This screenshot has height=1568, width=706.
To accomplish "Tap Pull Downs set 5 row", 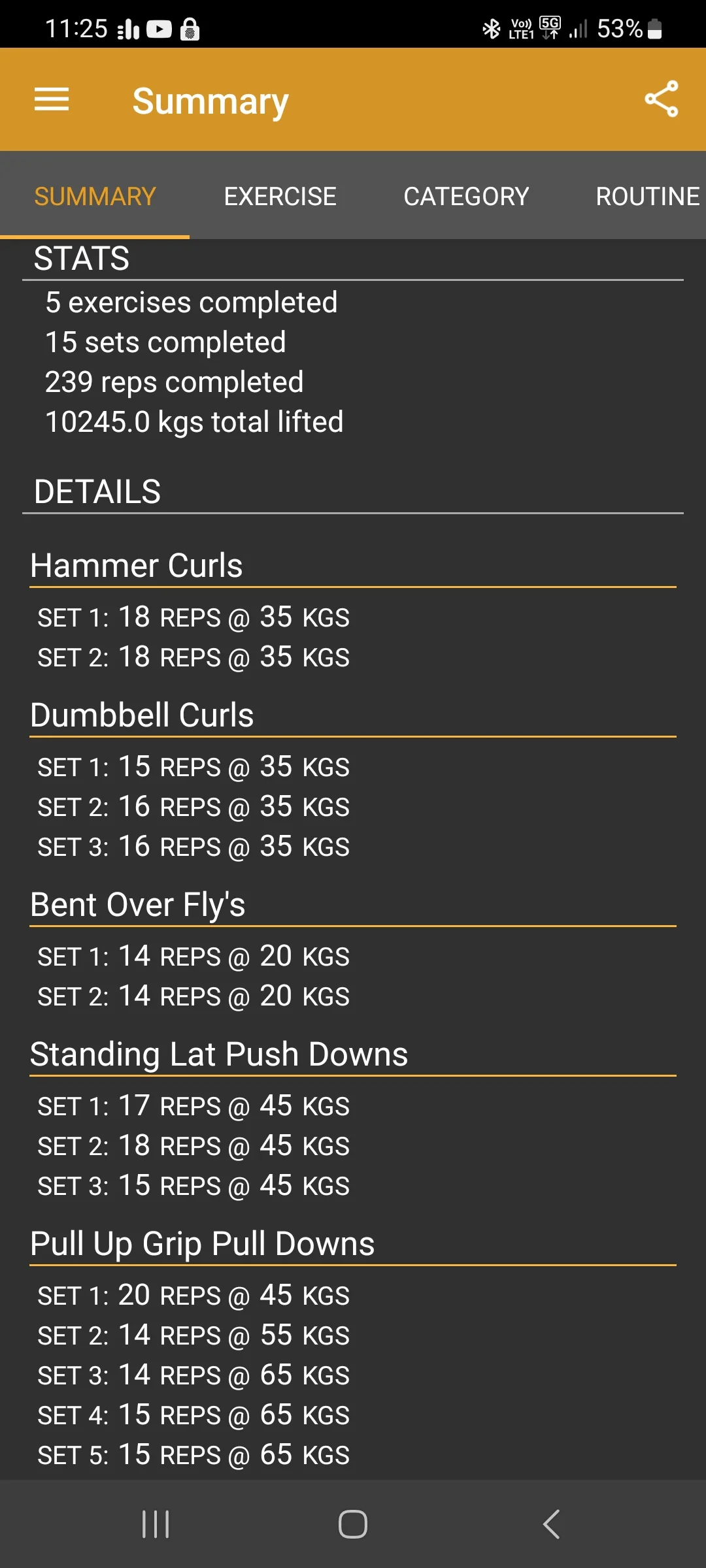I will tap(193, 1455).
